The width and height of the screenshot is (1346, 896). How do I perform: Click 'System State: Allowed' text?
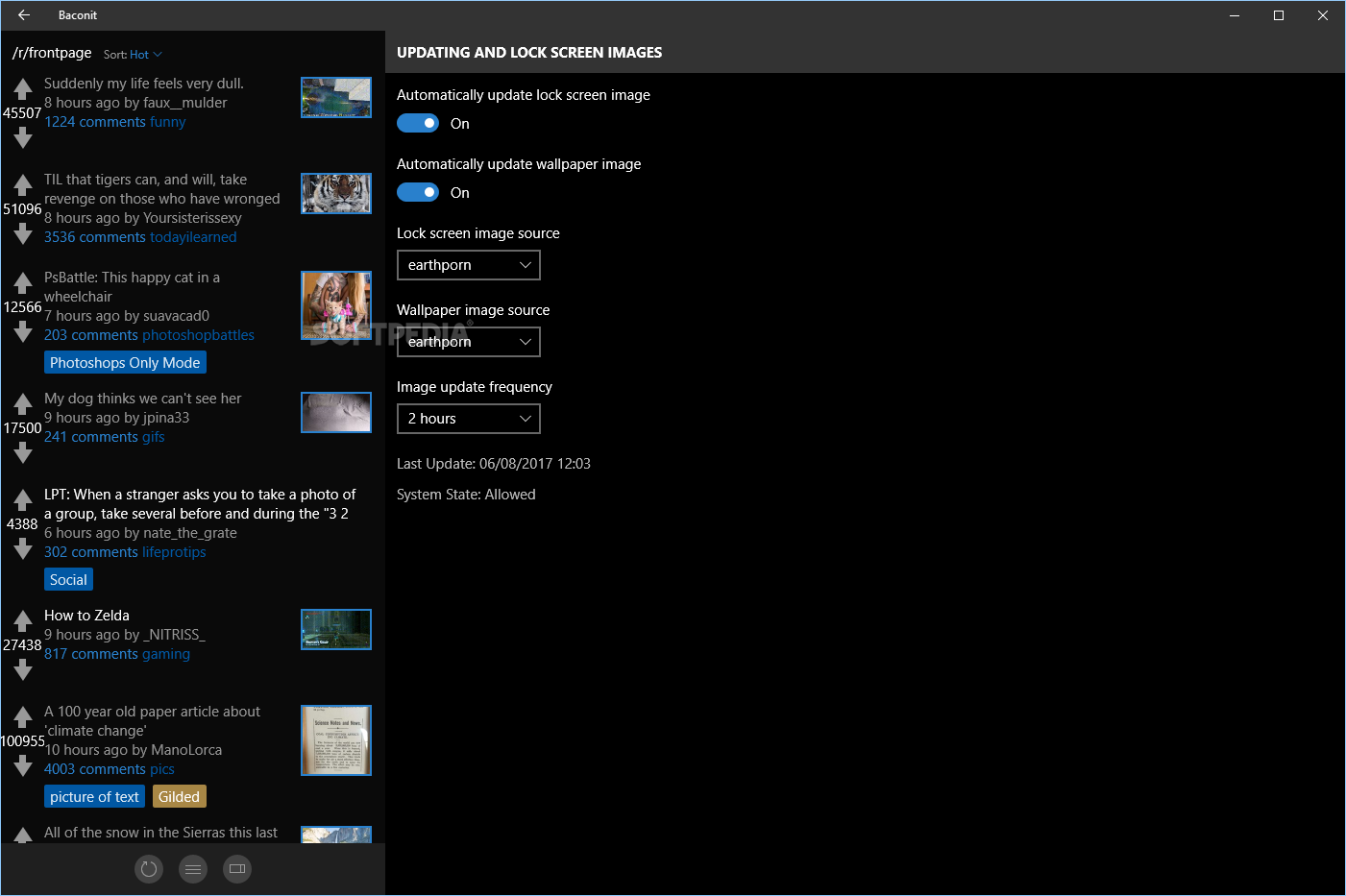pyautogui.click(x=466, y=495)
